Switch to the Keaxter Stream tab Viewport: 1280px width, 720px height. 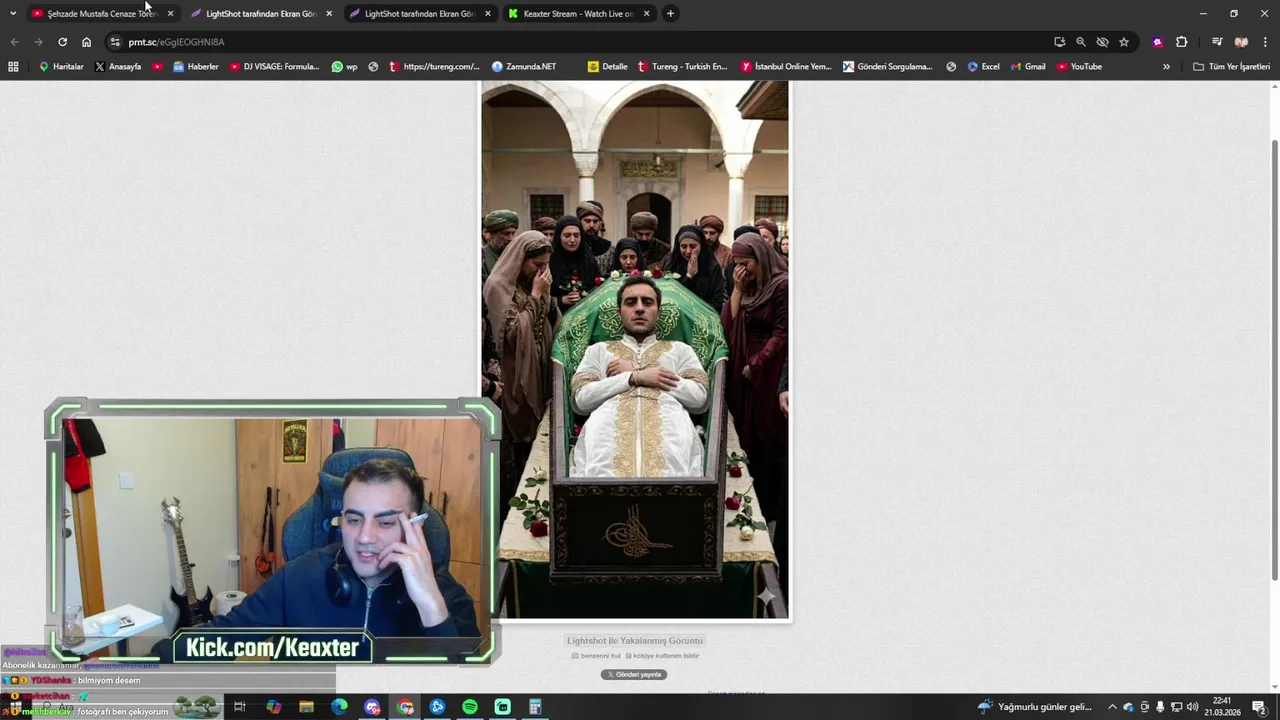(578, 14)
